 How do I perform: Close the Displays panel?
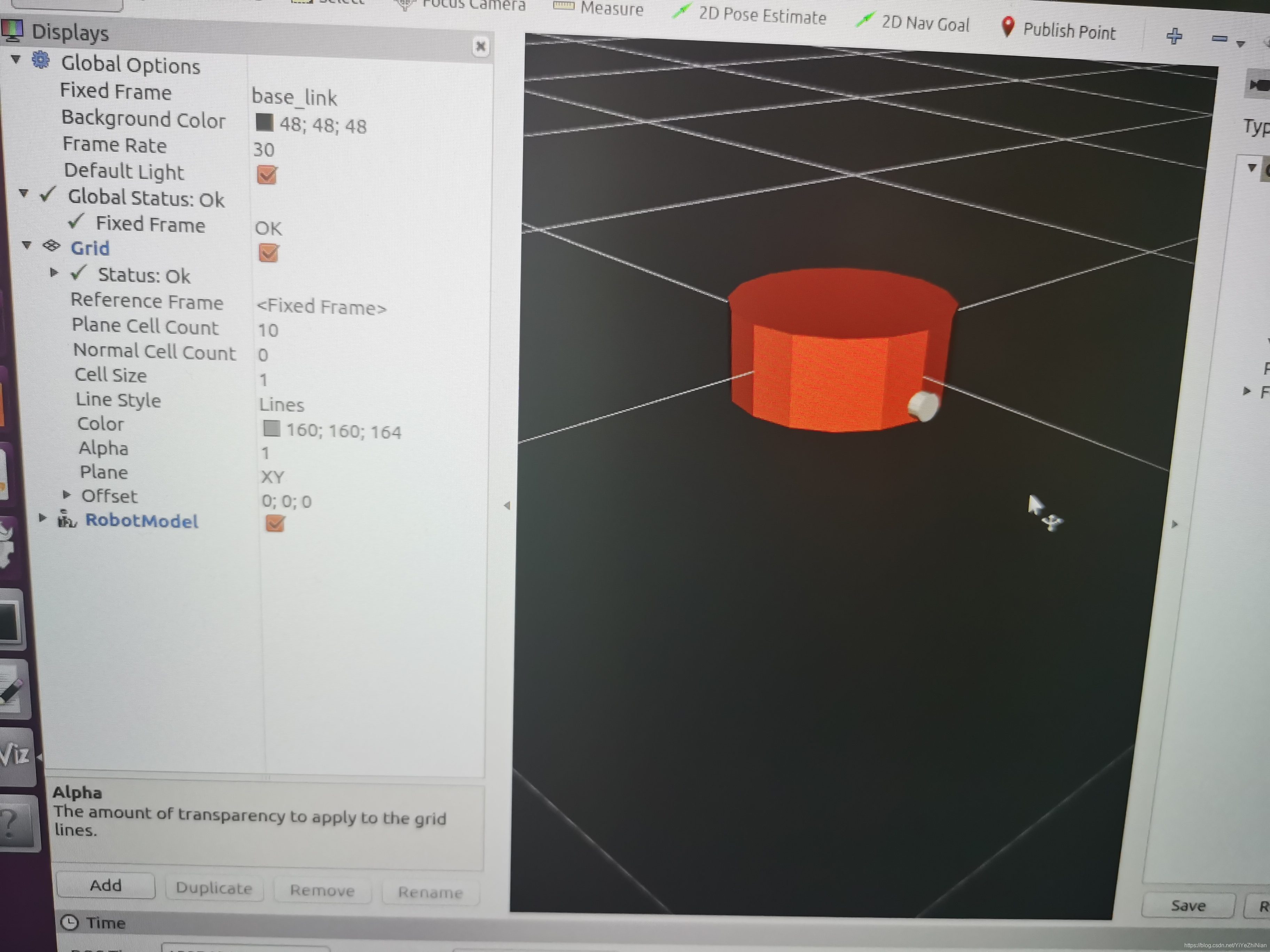(480, 47)
